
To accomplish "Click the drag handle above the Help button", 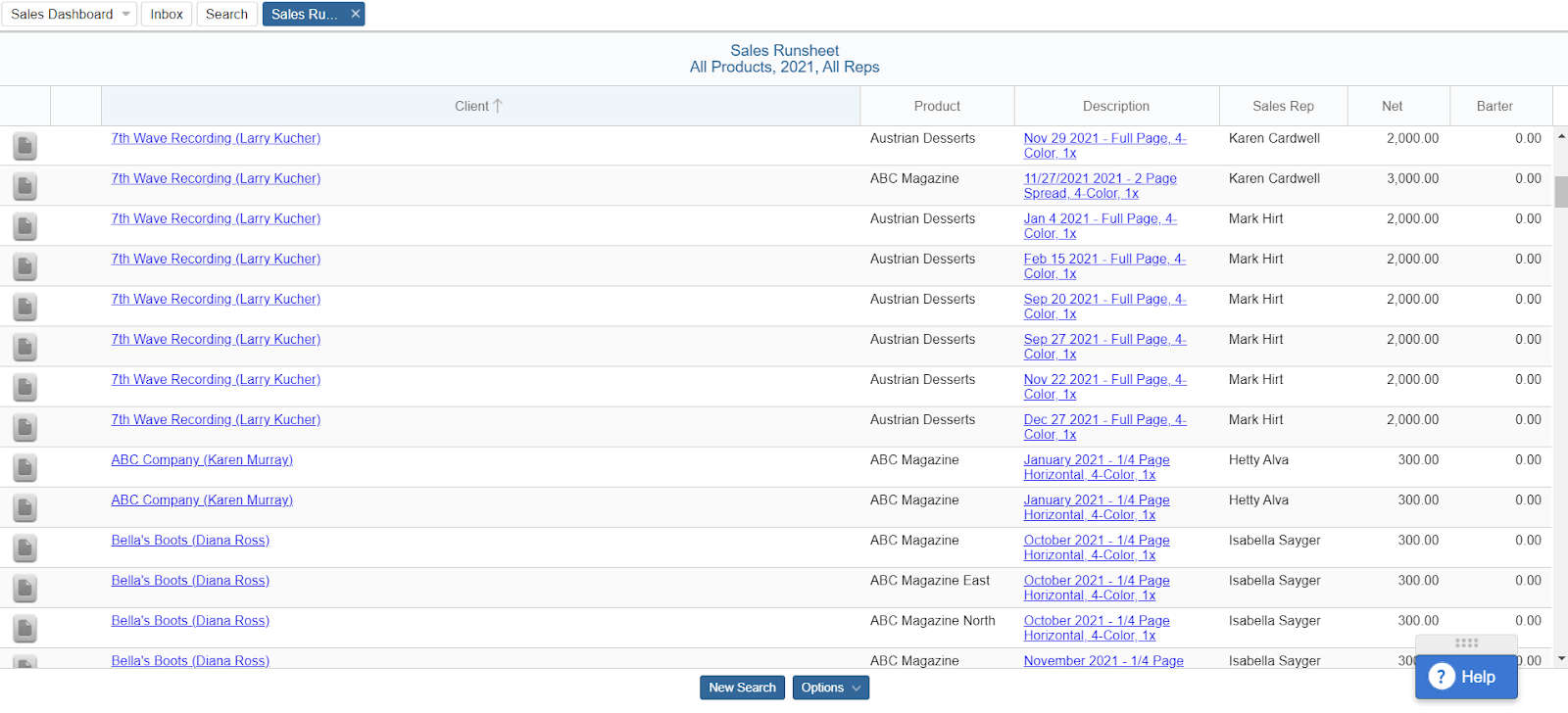I will pos(1466,643).
